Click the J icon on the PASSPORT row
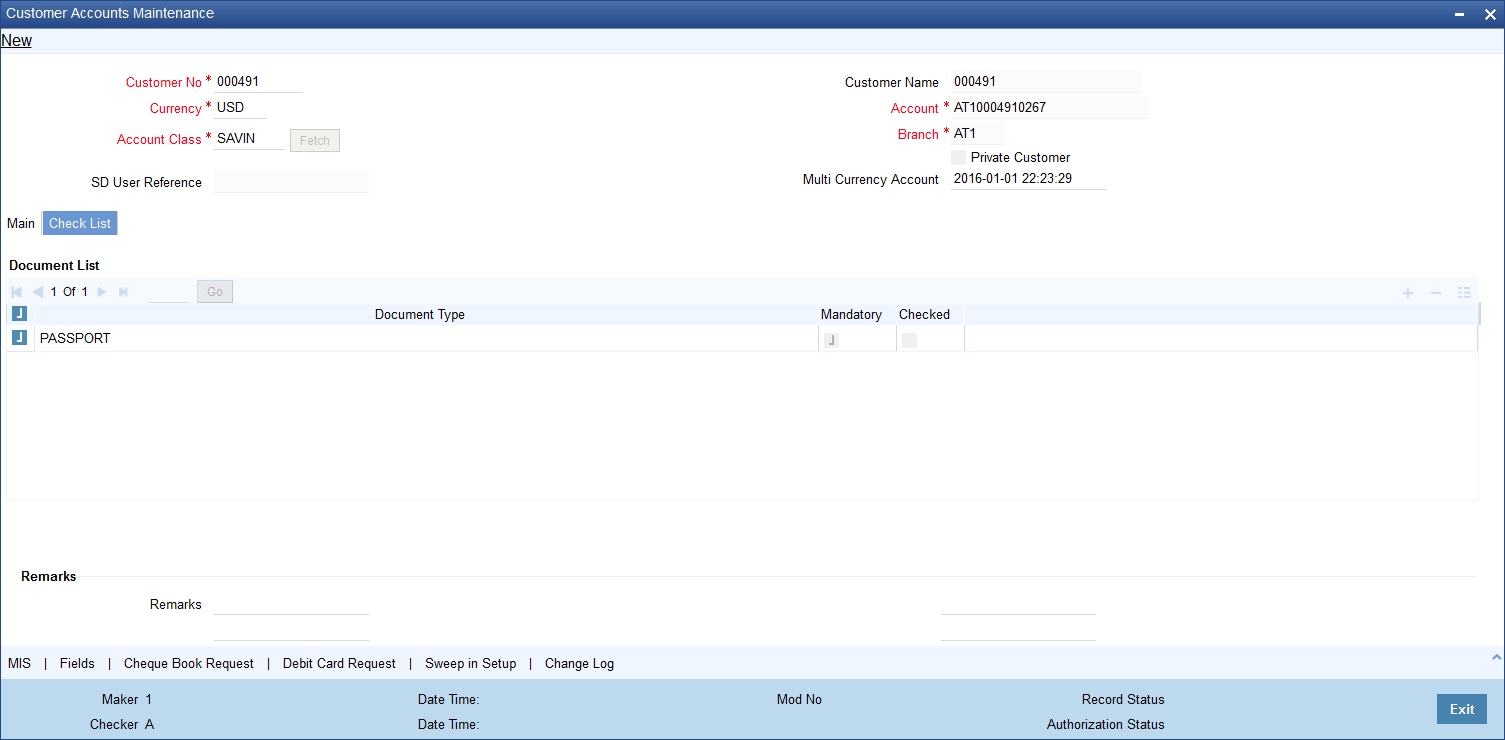 (19, 337)
